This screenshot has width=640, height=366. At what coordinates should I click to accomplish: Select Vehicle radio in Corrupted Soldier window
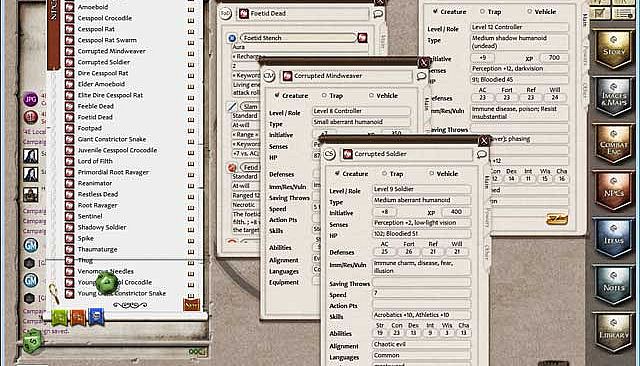coord(431,173)
